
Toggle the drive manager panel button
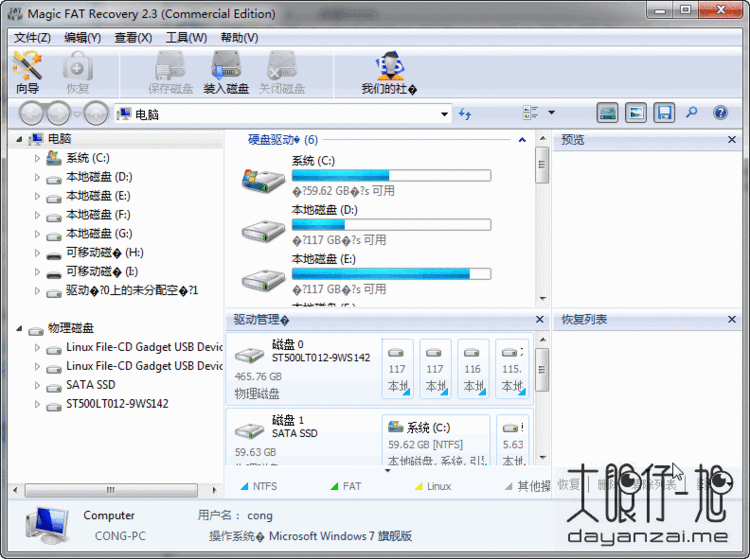(607, 113)
